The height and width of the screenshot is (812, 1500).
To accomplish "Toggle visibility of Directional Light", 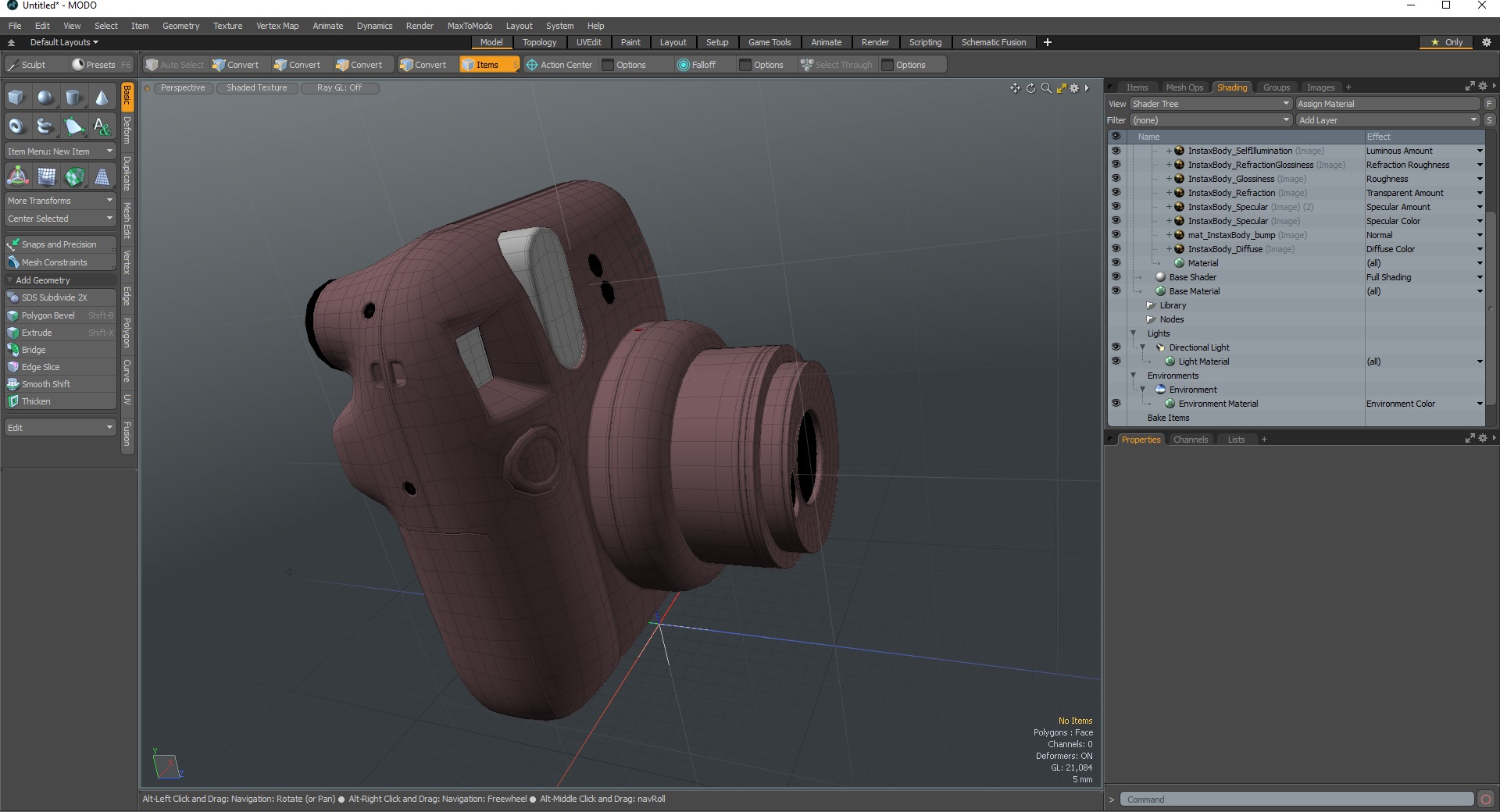I will tap(1116, 347).
